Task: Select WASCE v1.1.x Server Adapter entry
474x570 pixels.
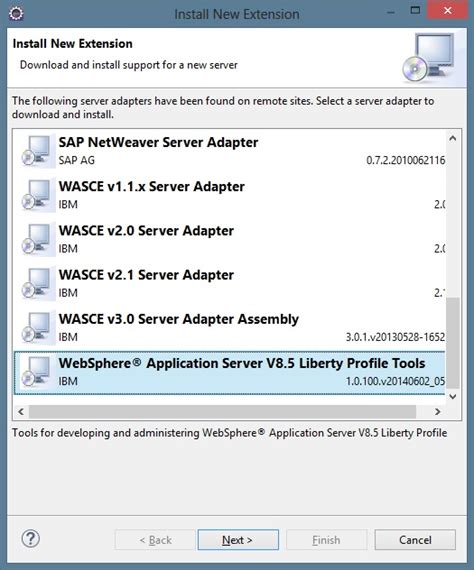Action: click(x=229, y=195)
